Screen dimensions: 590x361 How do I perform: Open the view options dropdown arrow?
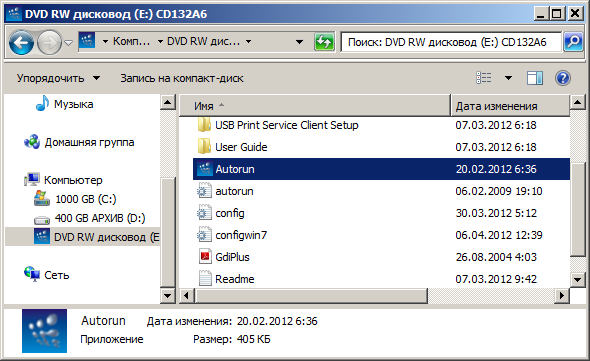click(508, 78)
